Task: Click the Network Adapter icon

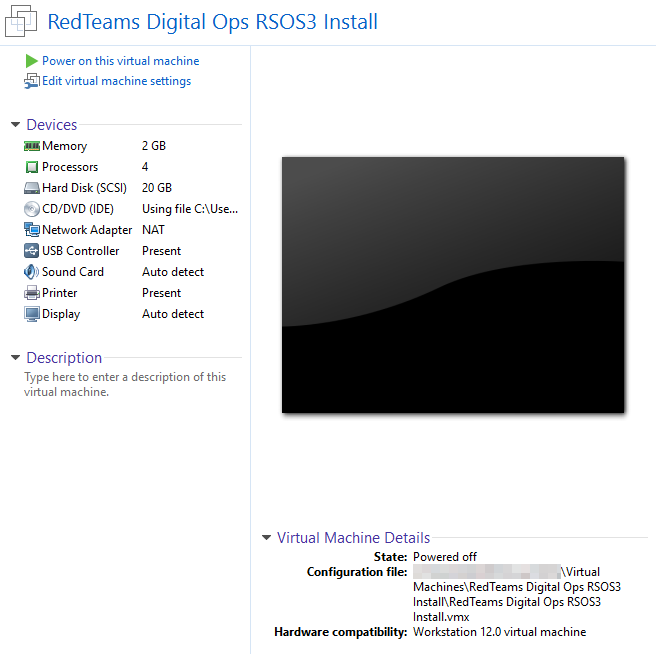Action: [x=32, y=230]
